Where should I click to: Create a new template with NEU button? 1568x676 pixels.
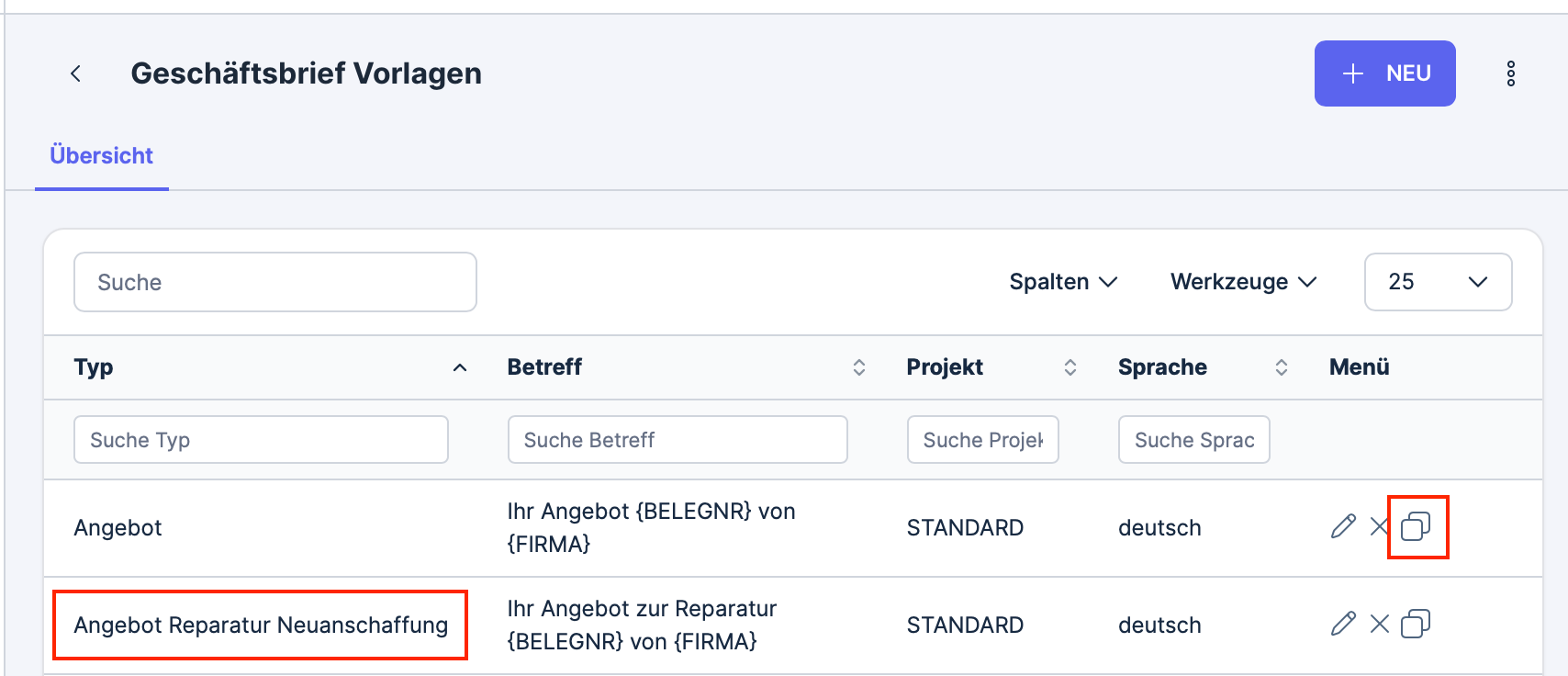click(1384, 73)
